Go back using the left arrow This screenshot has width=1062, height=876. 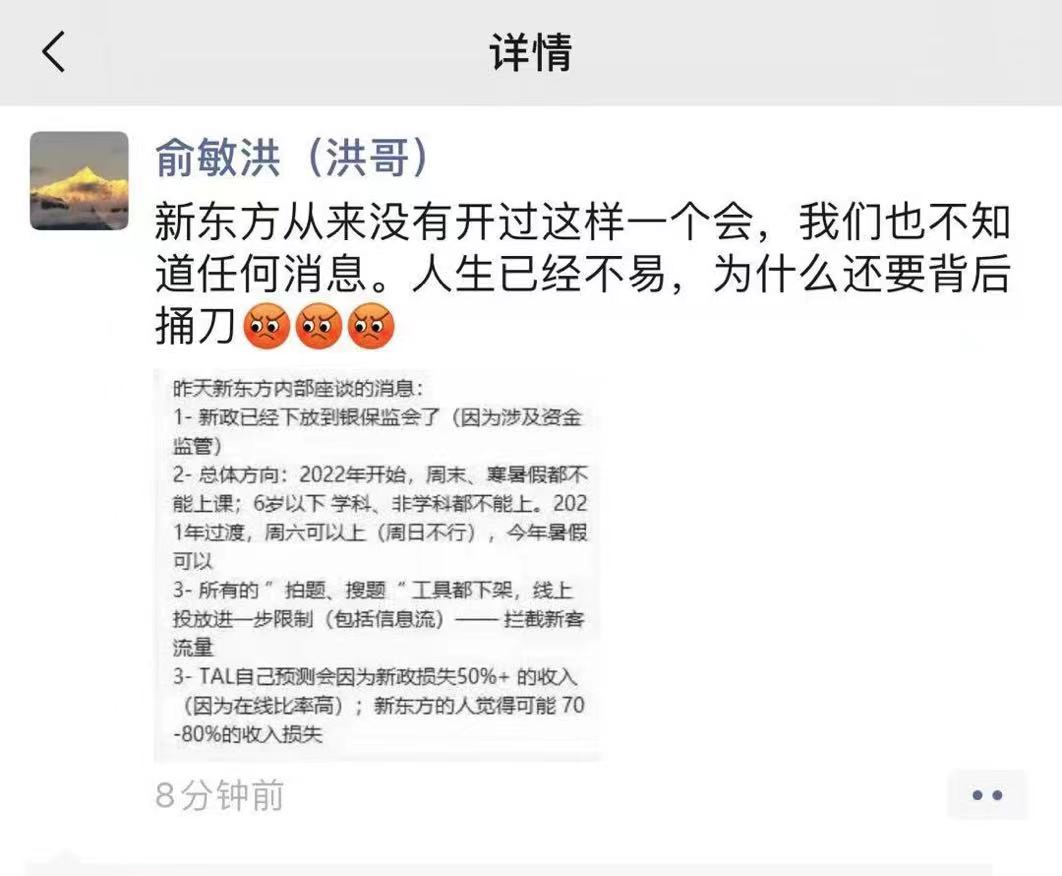[x=54, y=51]
